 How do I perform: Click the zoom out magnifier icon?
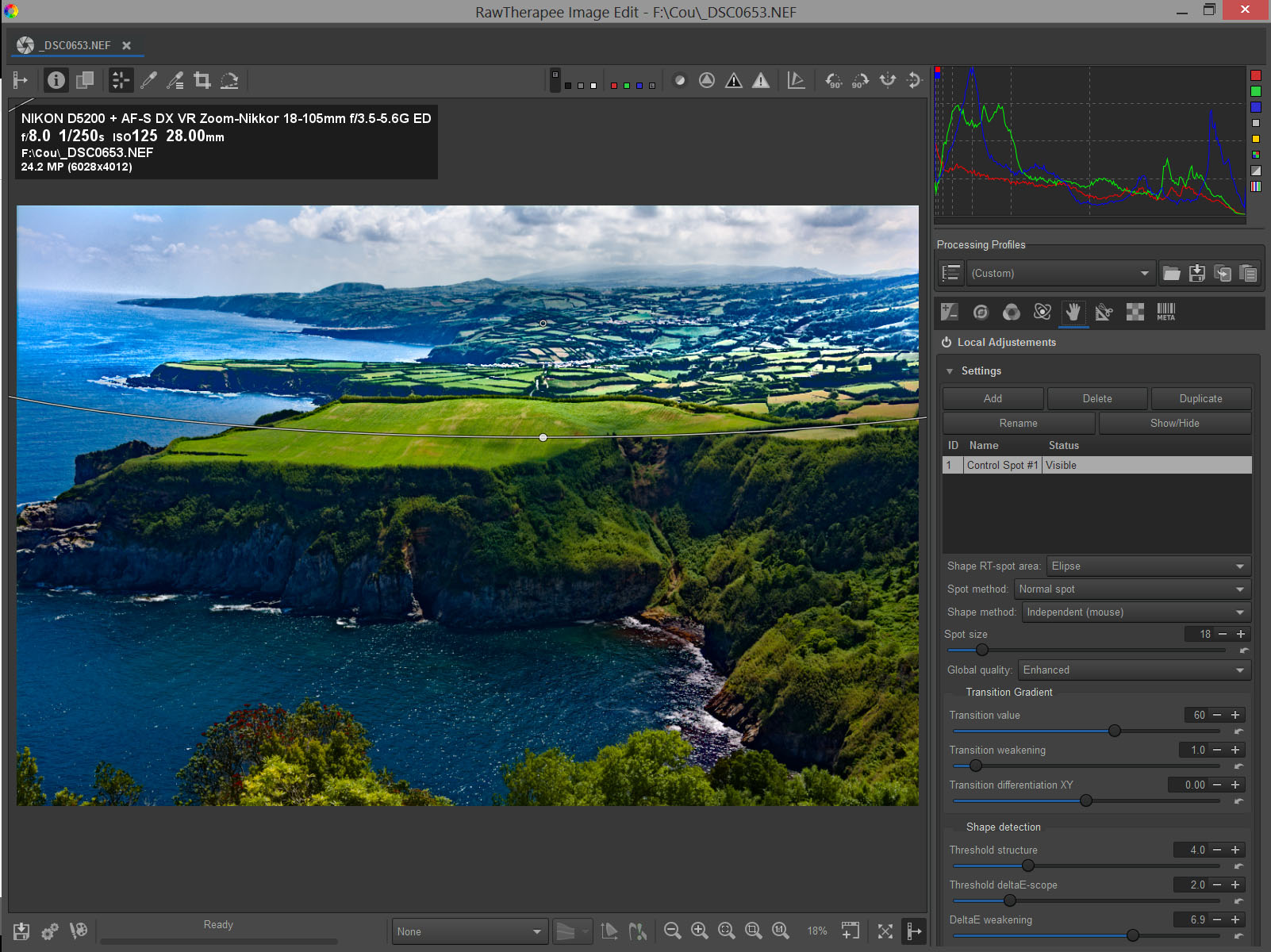pos(672,931)
